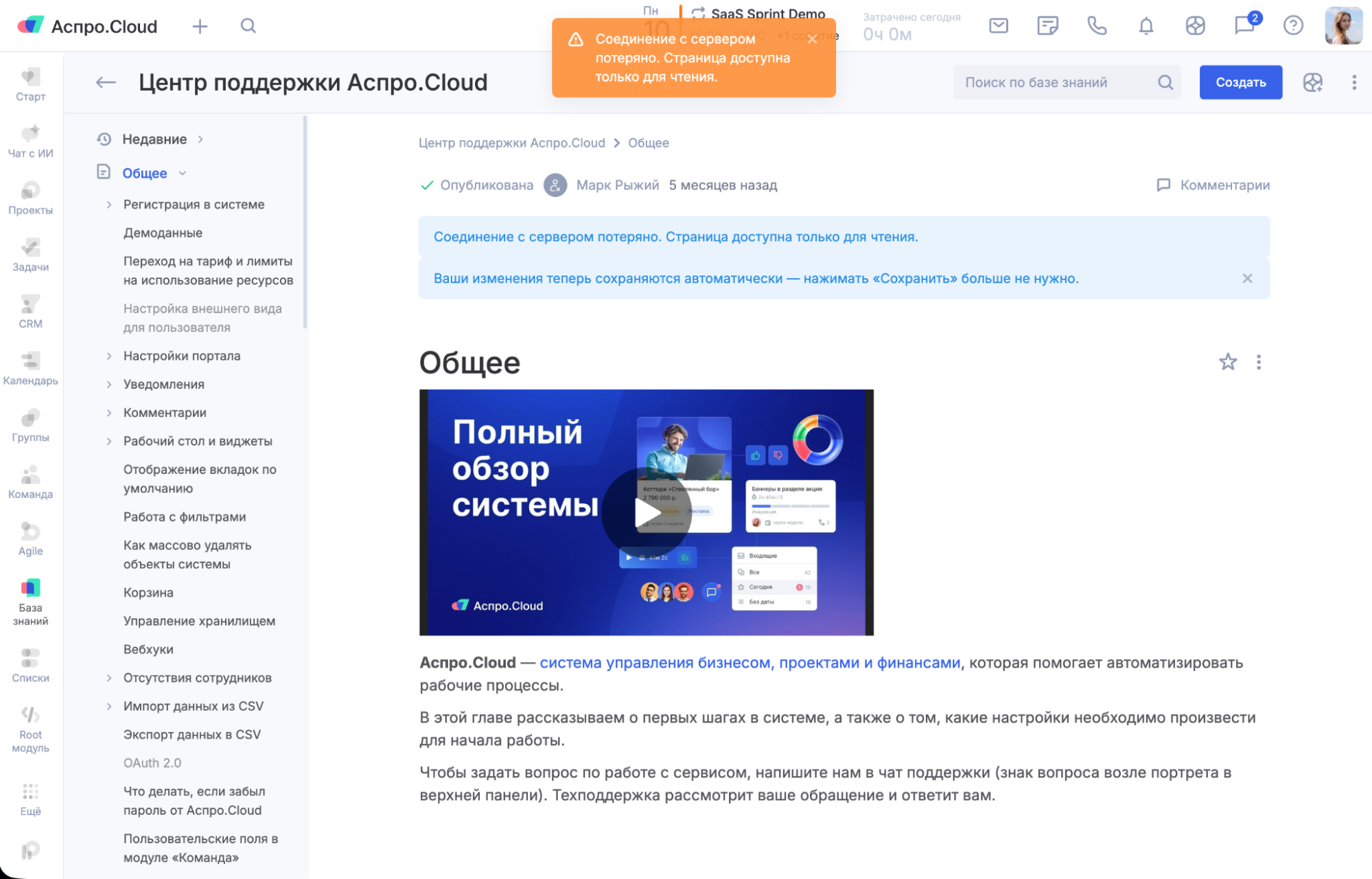The width and height of the screenshot is (1372, 879).
Task: Play the Полный обзор системы video
Action: pyautogui.click(x=647, y=512)
